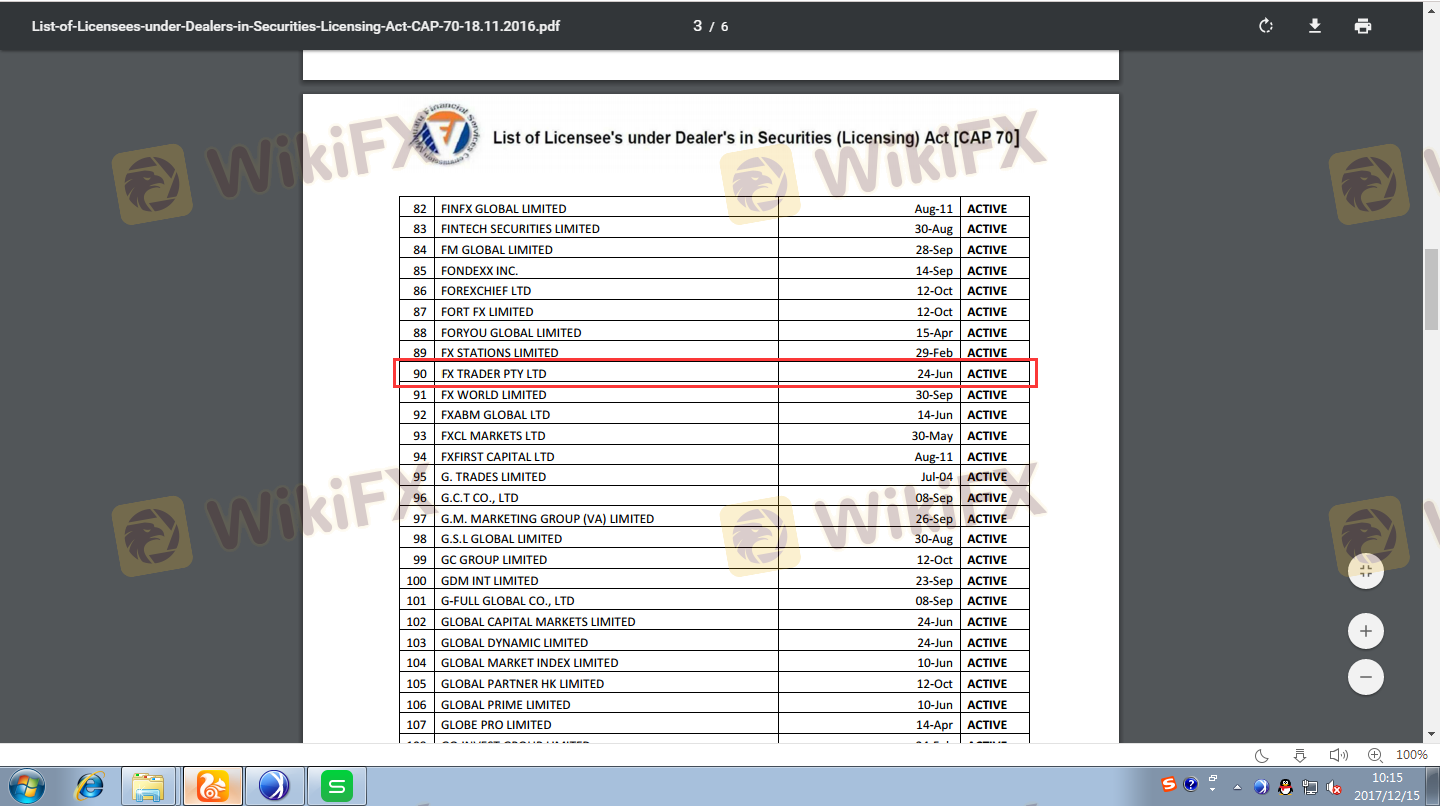This screenshot has height=806, width=1440.
Task: Click FX WORLD LIMITED entry
Action: pyautogui.click(x=494, y=395)
